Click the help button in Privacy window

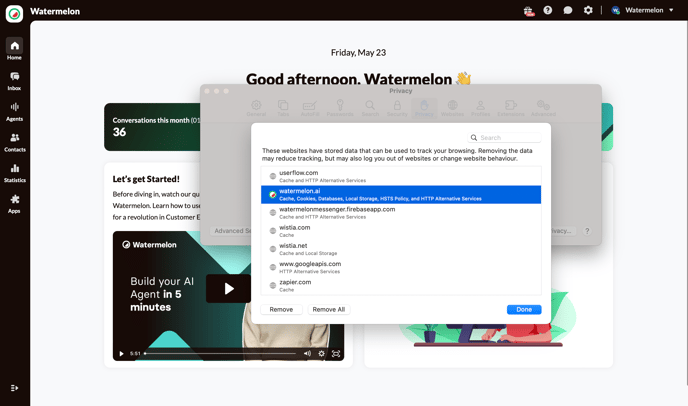pyautogui.click(x=587, y=231)
